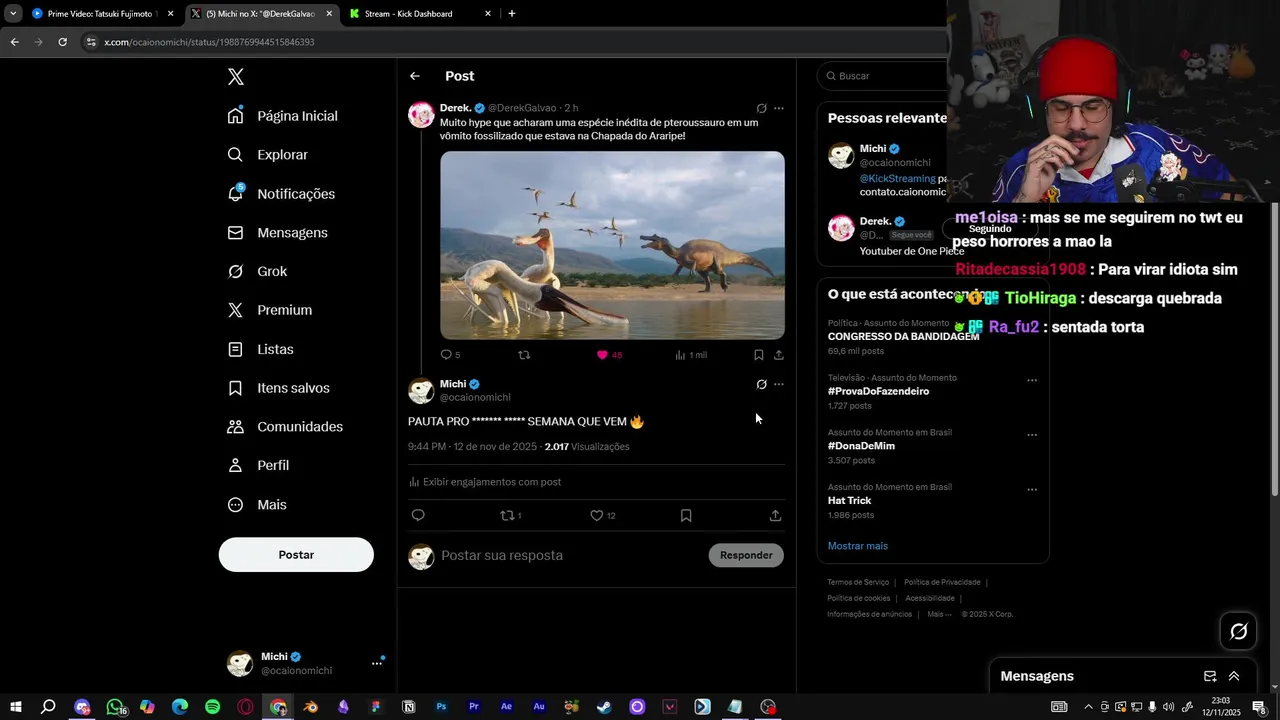Open Mais menu in sidebar
The height and width of the screenshot is (720, 1280).
258,505
